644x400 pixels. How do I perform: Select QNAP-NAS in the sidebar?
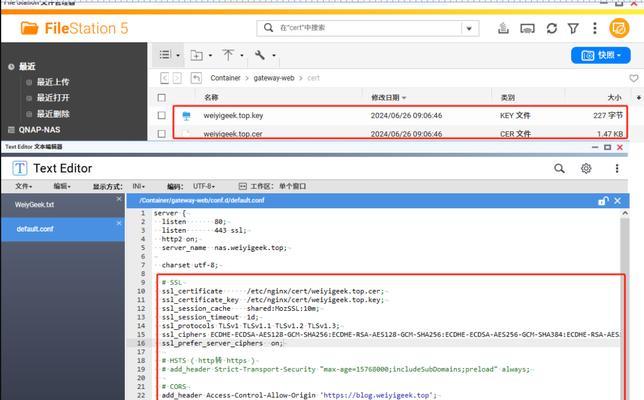[39, 130]
